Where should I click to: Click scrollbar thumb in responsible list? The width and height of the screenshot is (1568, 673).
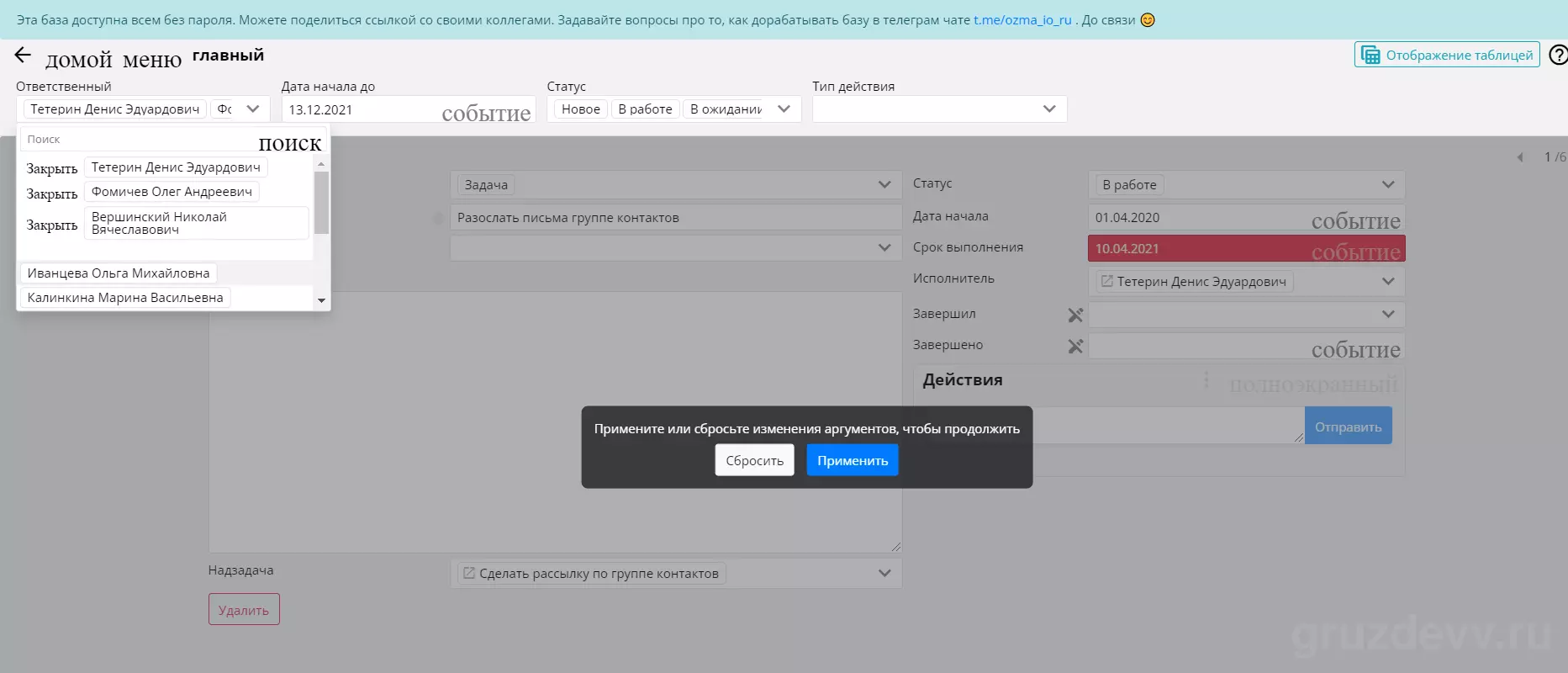click(x=321, y=203)
